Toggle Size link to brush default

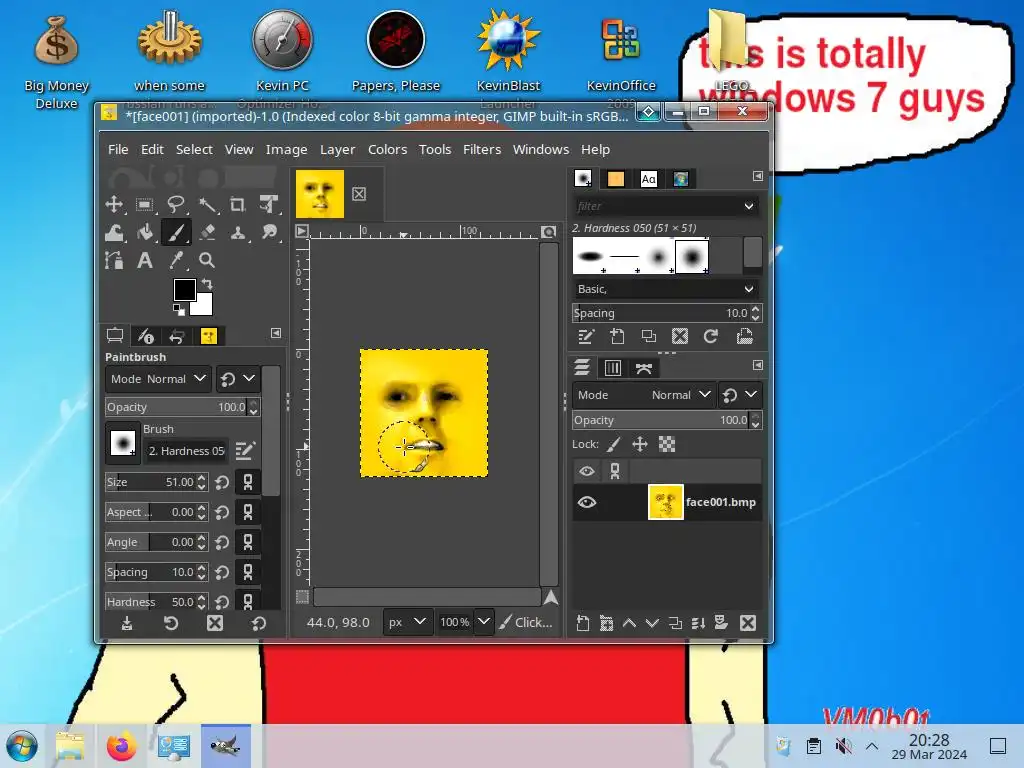248,482
